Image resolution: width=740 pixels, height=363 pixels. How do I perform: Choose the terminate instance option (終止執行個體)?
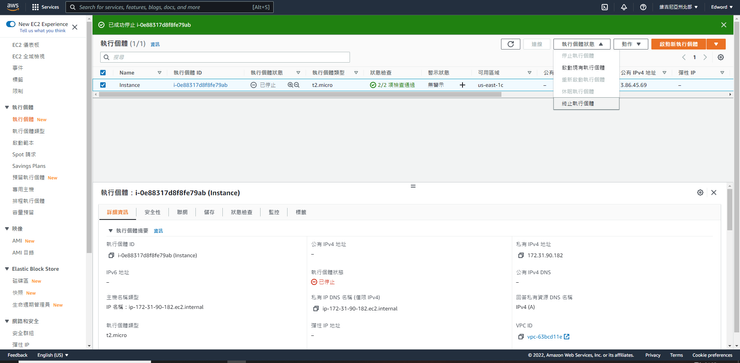[586, 103]
